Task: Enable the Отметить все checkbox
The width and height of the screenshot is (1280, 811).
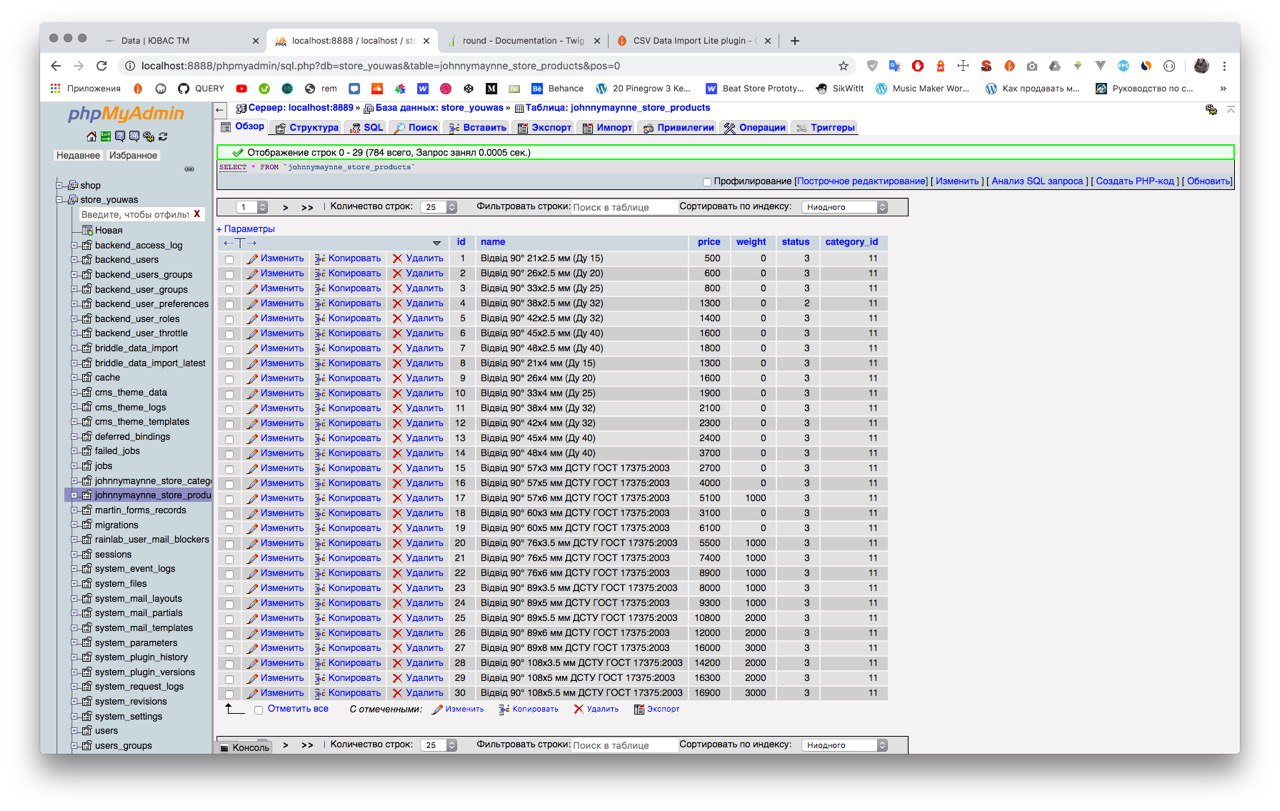Action: click(x=258, y=709)
